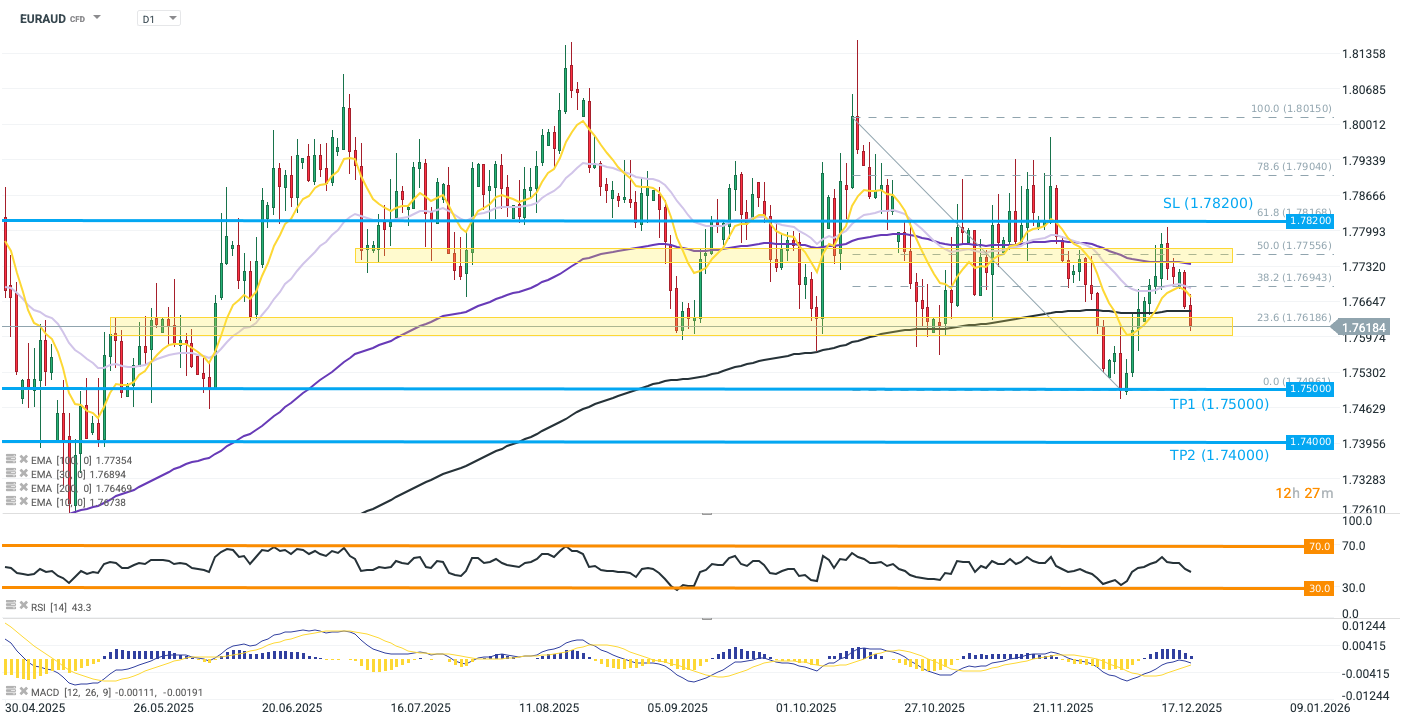The image size is (1402, 725).
Task: Close the RSI indicator panel
Action: [24, 606]
